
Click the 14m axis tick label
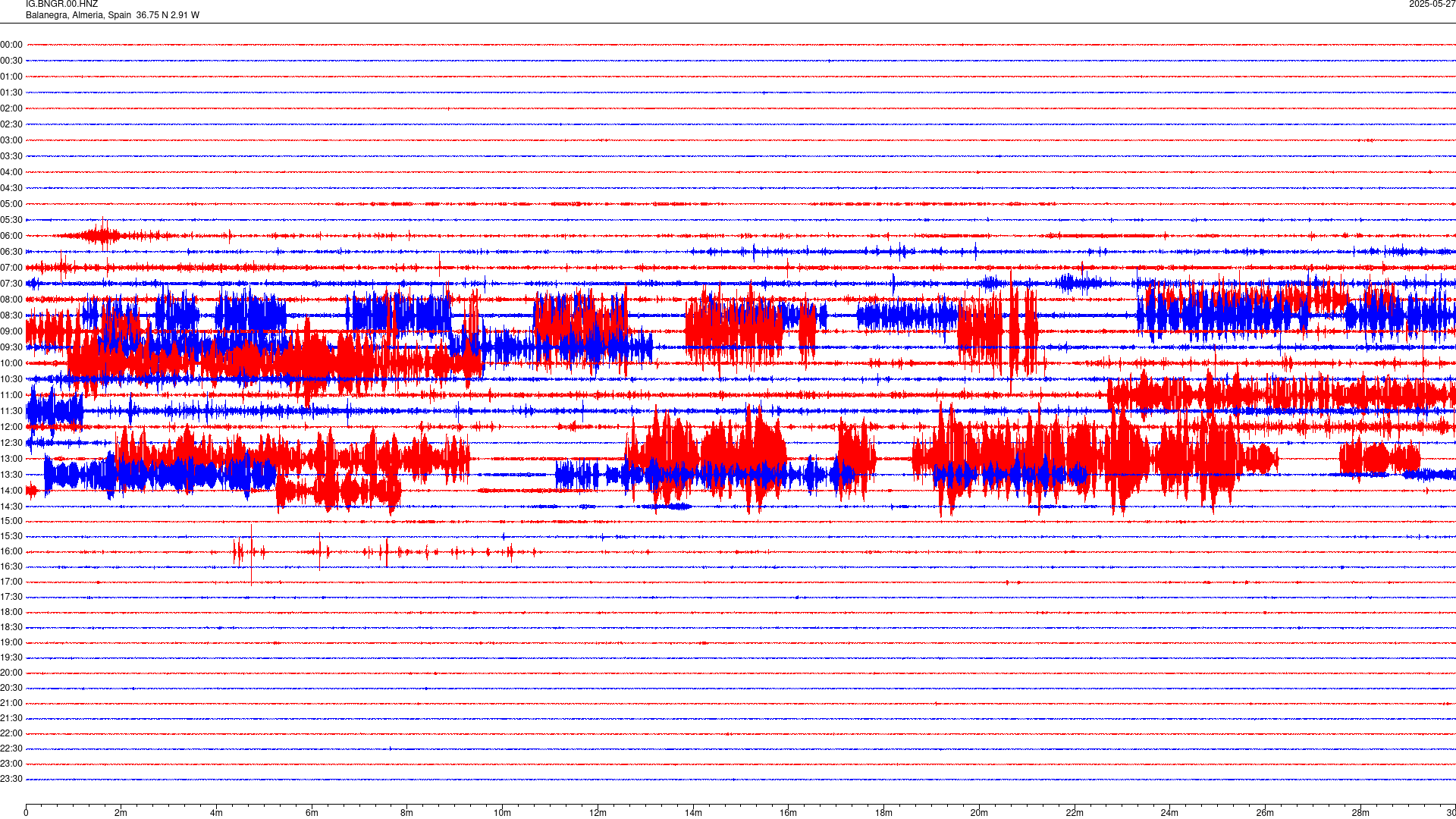[693, 813]
